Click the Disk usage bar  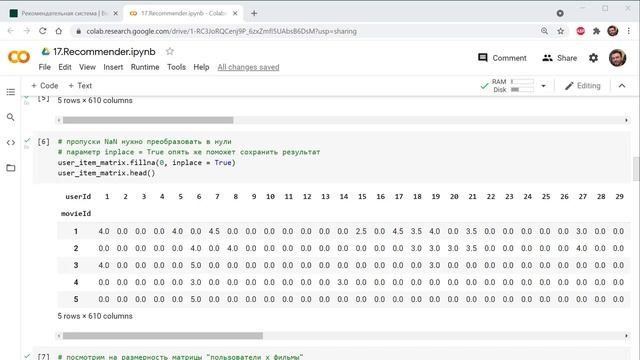pyautogui.click(x=522, y=90)
